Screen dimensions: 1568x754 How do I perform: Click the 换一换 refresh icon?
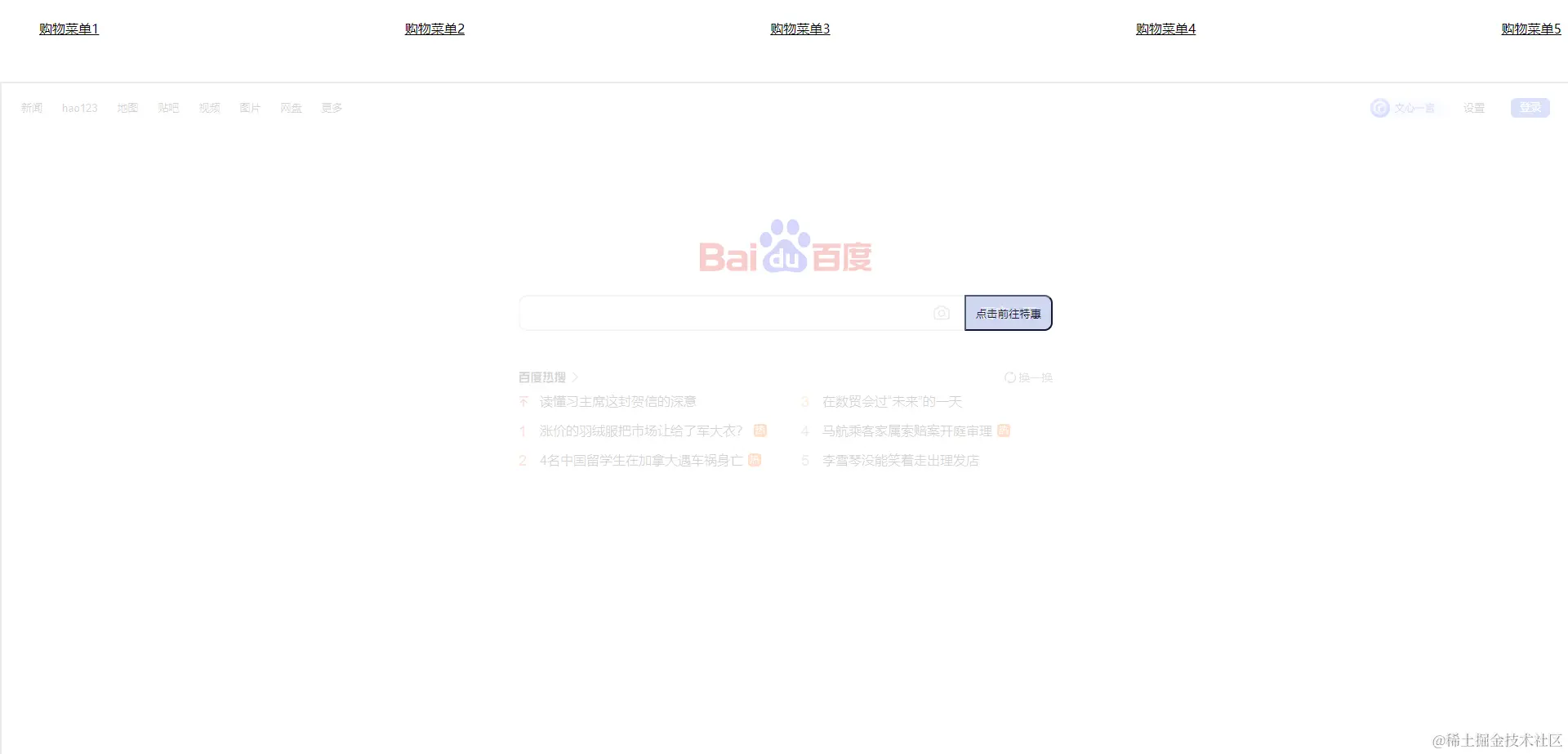1010,377
